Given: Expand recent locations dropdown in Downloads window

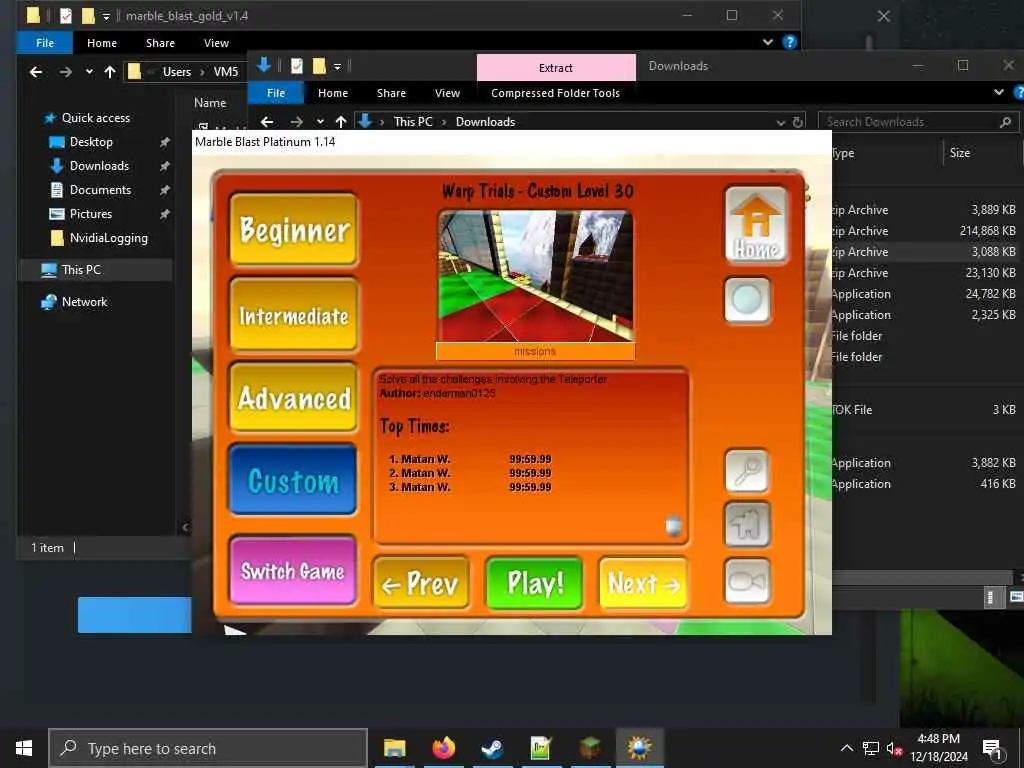Looking at the screenshot, I should tap(320, 121).
